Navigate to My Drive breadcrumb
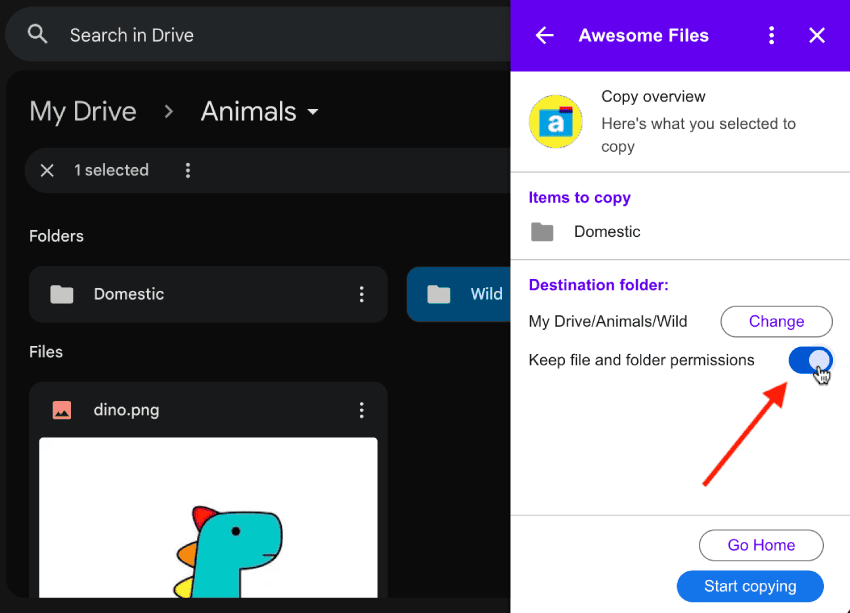850x613 pixels. pos(83,112)
